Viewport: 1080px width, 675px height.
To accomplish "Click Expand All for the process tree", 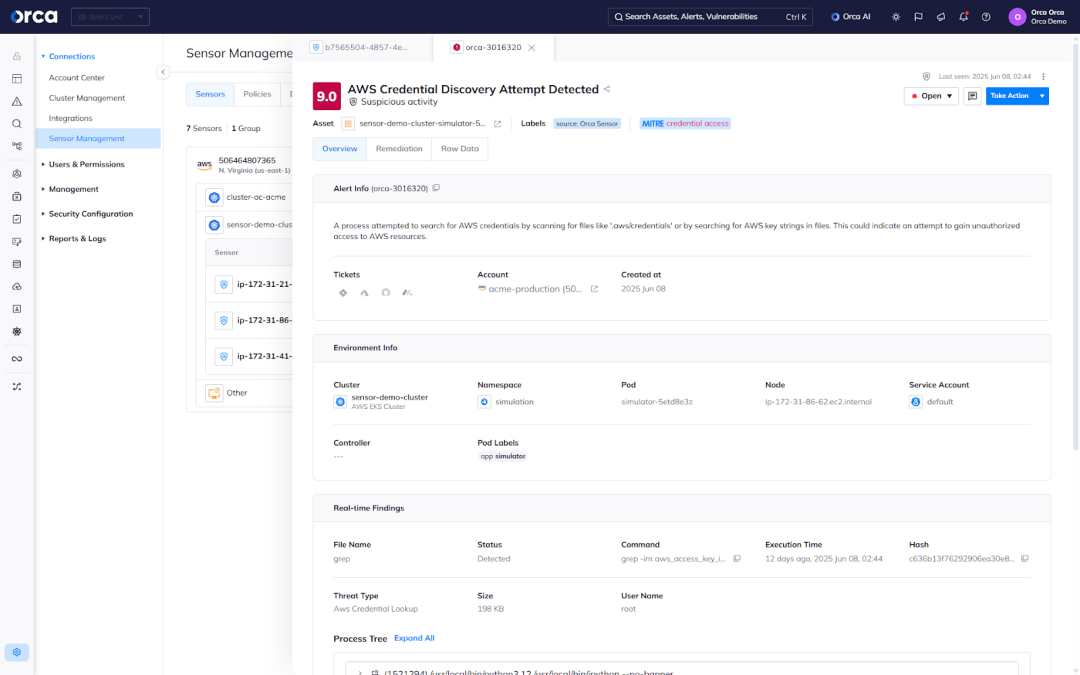I will (414, 638).
